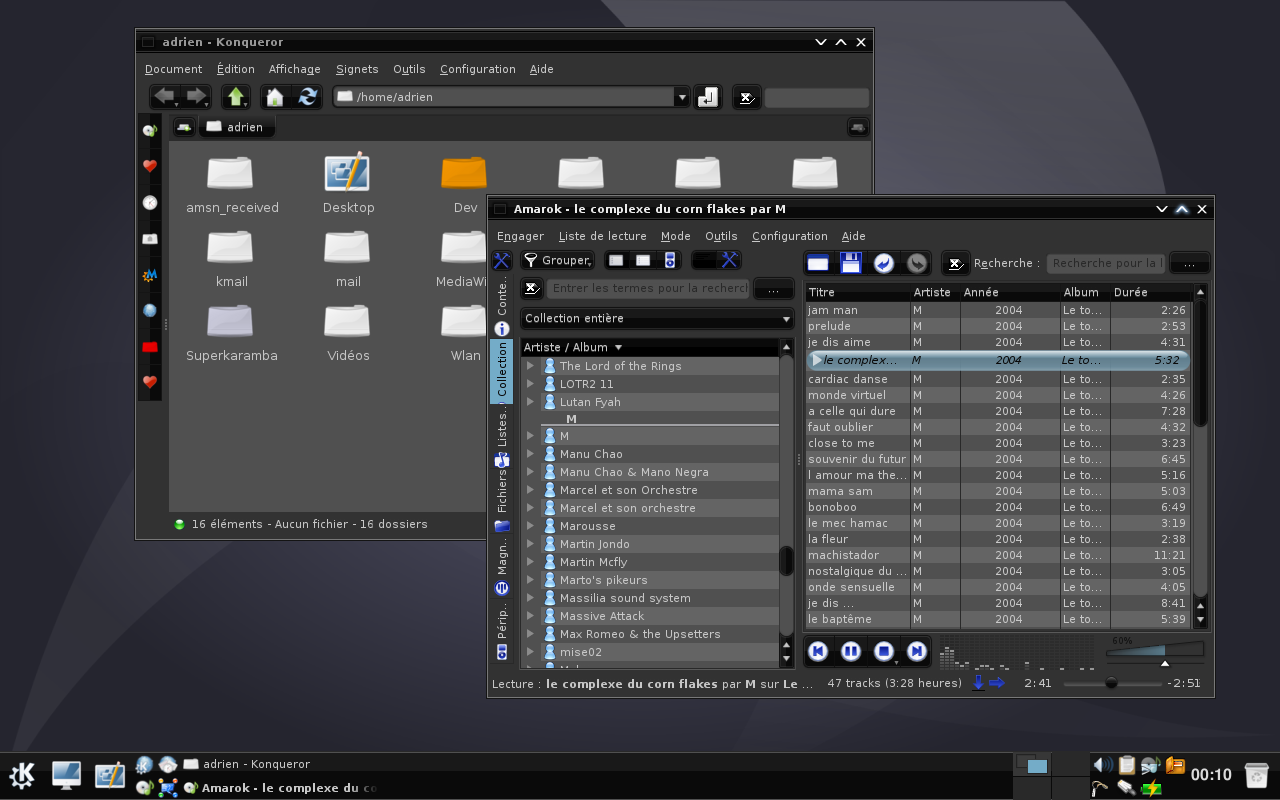
Task: Go to Home folder in Konqueror
Action: [x=274, y=97]
